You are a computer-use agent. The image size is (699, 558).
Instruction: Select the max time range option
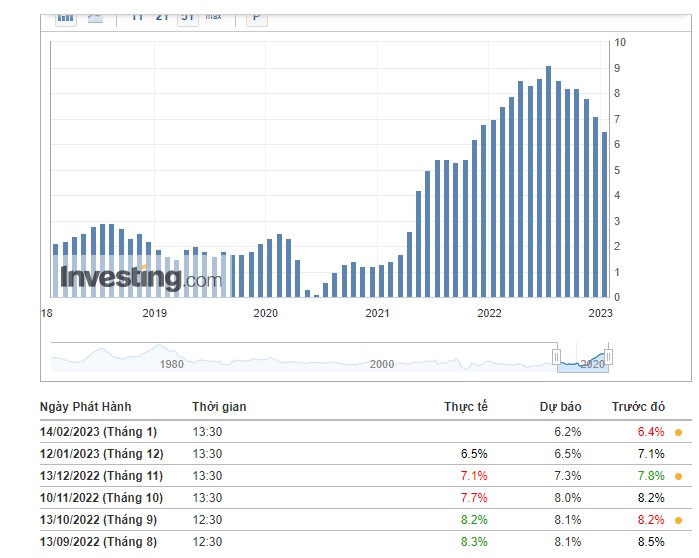pyautogui.click(x=213, y=17)
